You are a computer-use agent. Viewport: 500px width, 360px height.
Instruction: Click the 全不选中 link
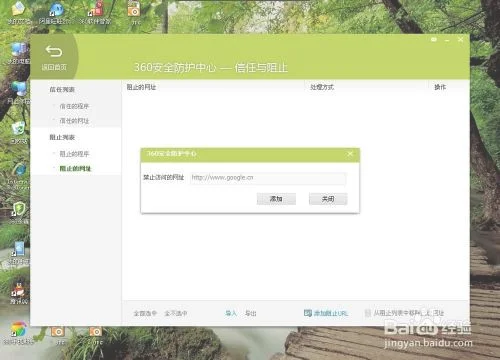(176, 313)
